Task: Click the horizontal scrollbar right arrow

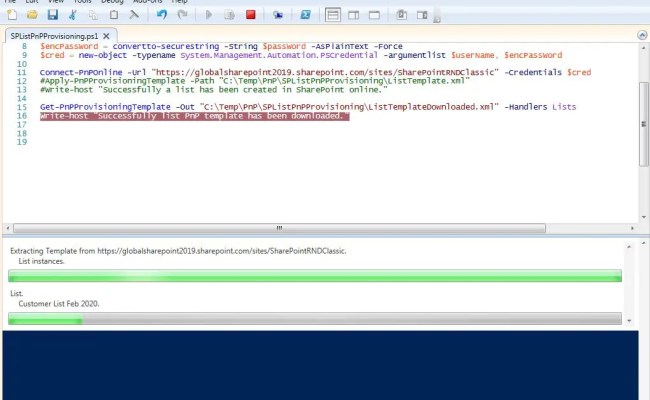Action: click(x=632, y=228)
